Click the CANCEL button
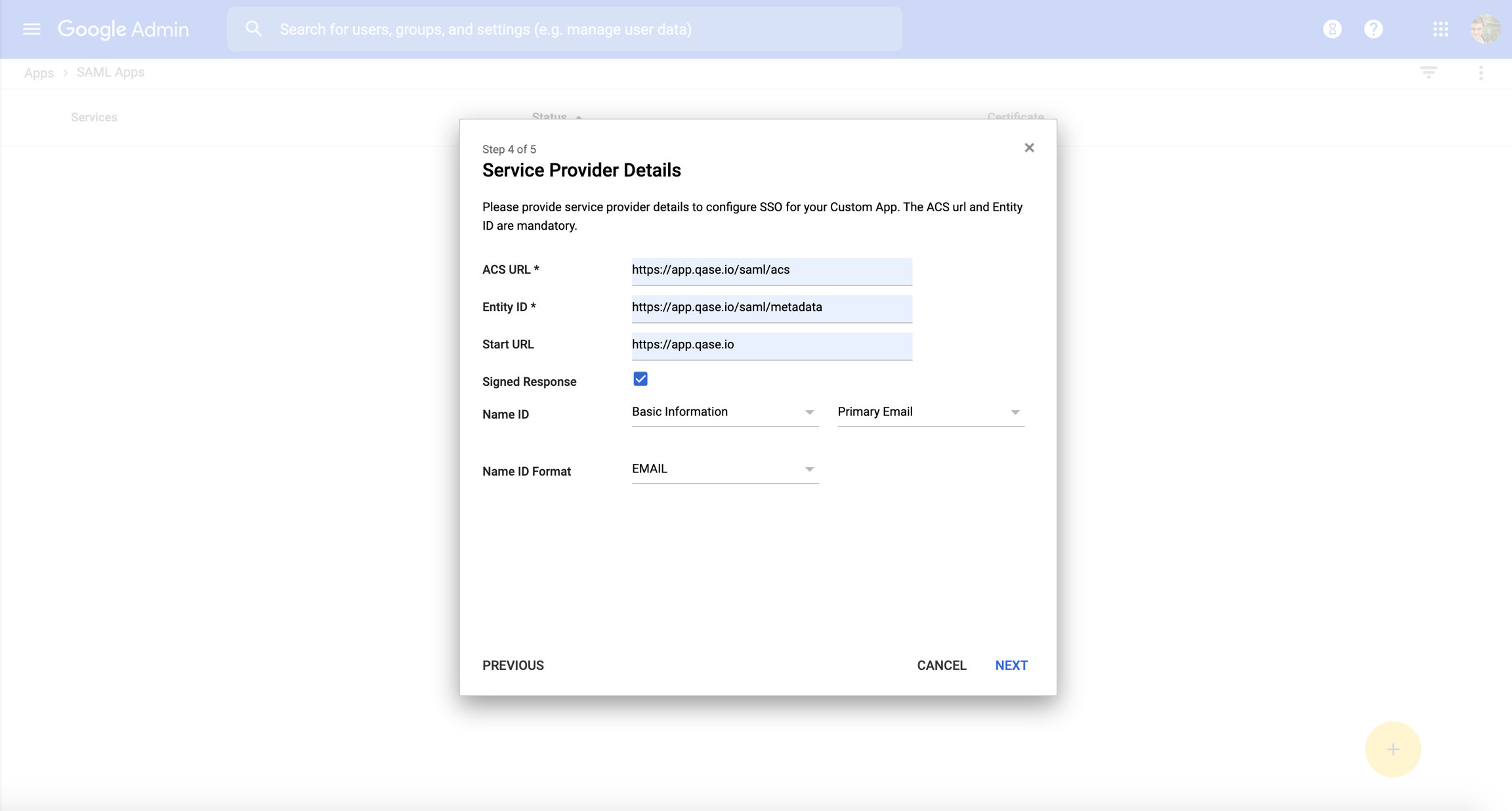The height and width of the screenshot is (811, 1512). pyautogui.click(x=942, y=665)
